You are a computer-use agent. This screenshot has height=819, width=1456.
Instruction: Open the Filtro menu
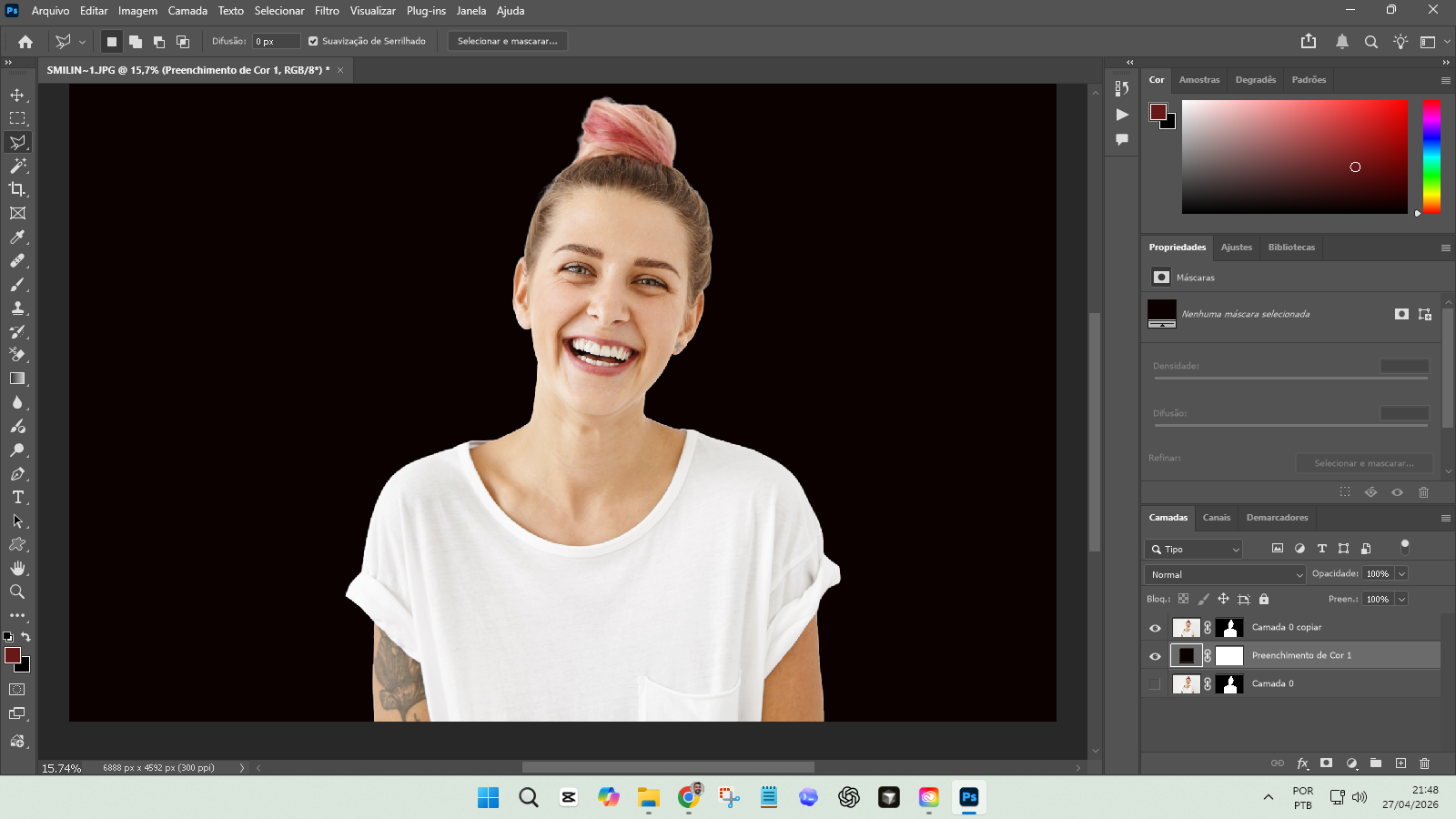(327, 11)
